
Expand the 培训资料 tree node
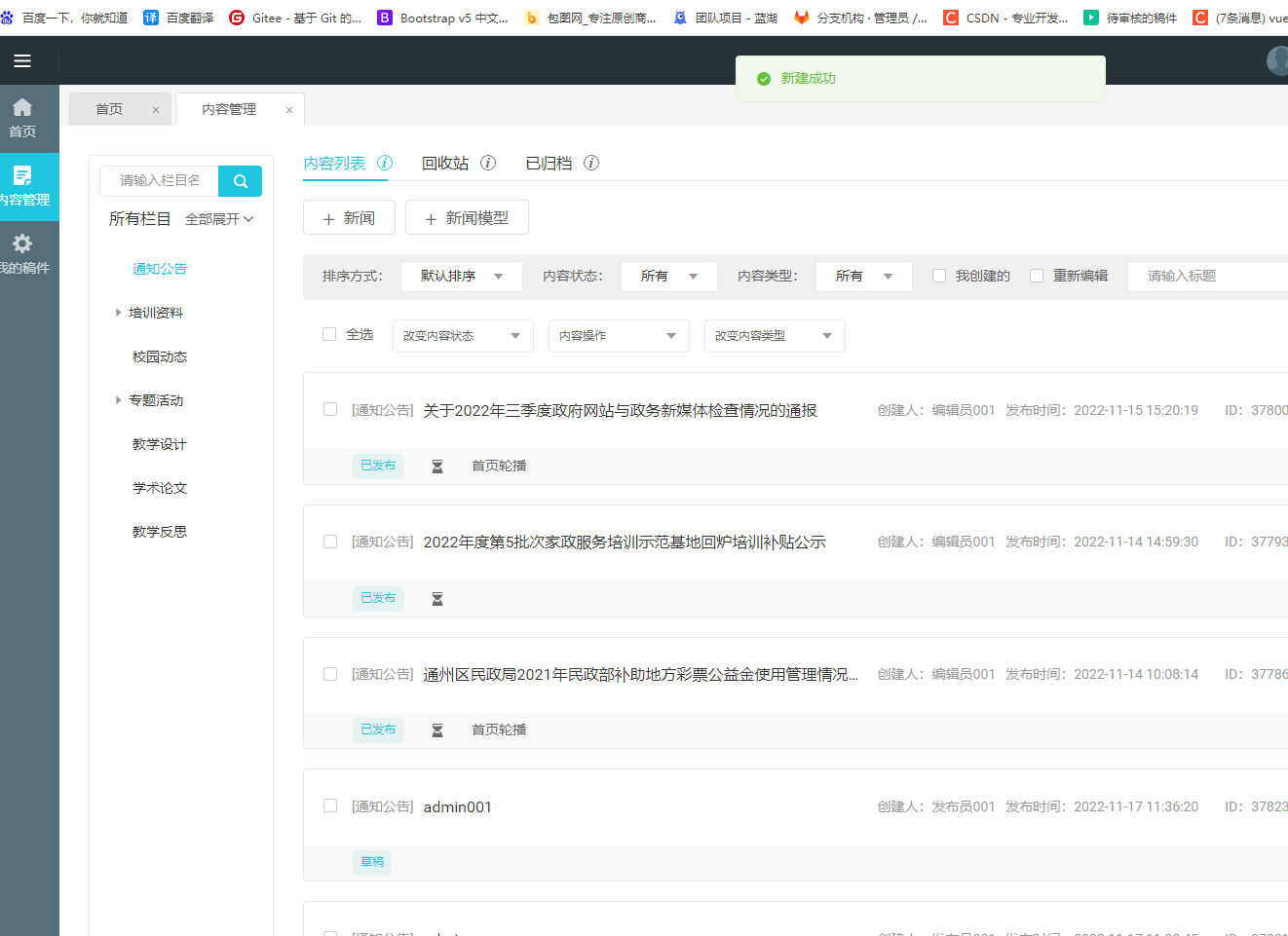pos(119,313)
